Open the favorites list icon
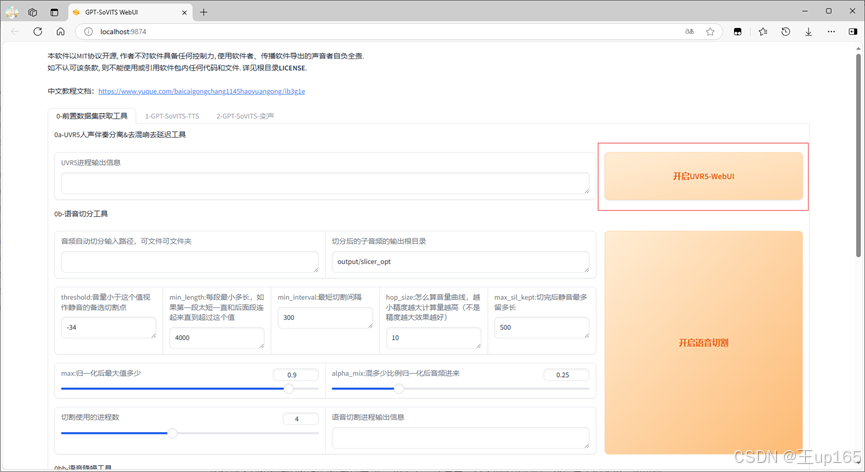 tap(763, 31)
